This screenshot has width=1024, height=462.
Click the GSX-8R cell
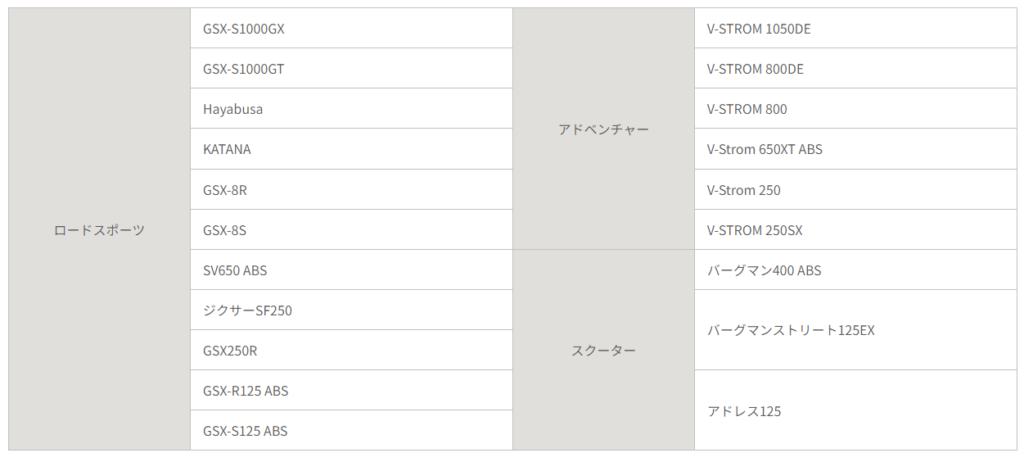pos(351,190)
